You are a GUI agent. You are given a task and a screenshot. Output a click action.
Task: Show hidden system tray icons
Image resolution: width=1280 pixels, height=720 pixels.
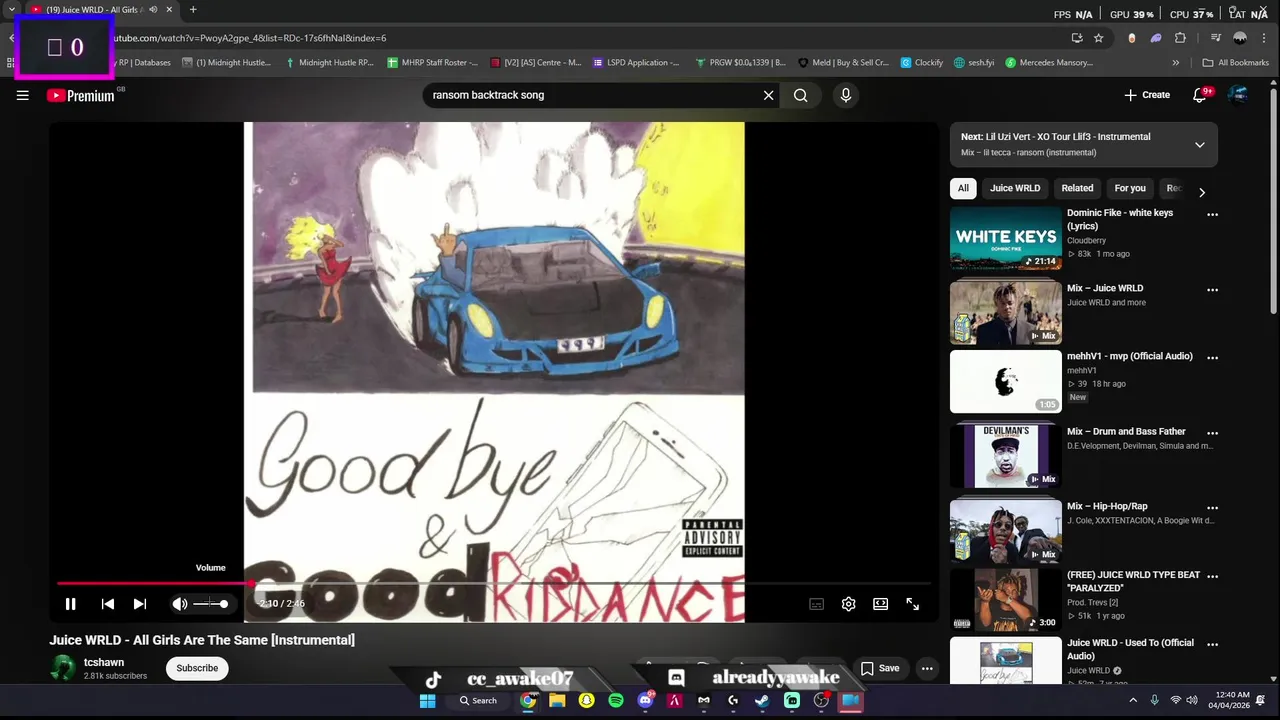click(x=1133, y=700)
